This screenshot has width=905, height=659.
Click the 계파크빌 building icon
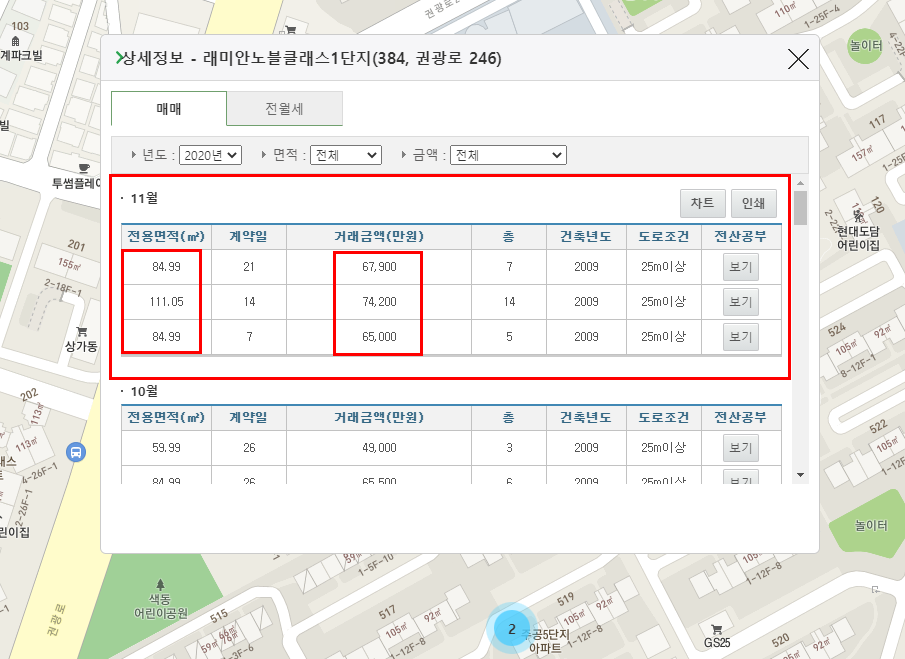[x=16, y=42]
